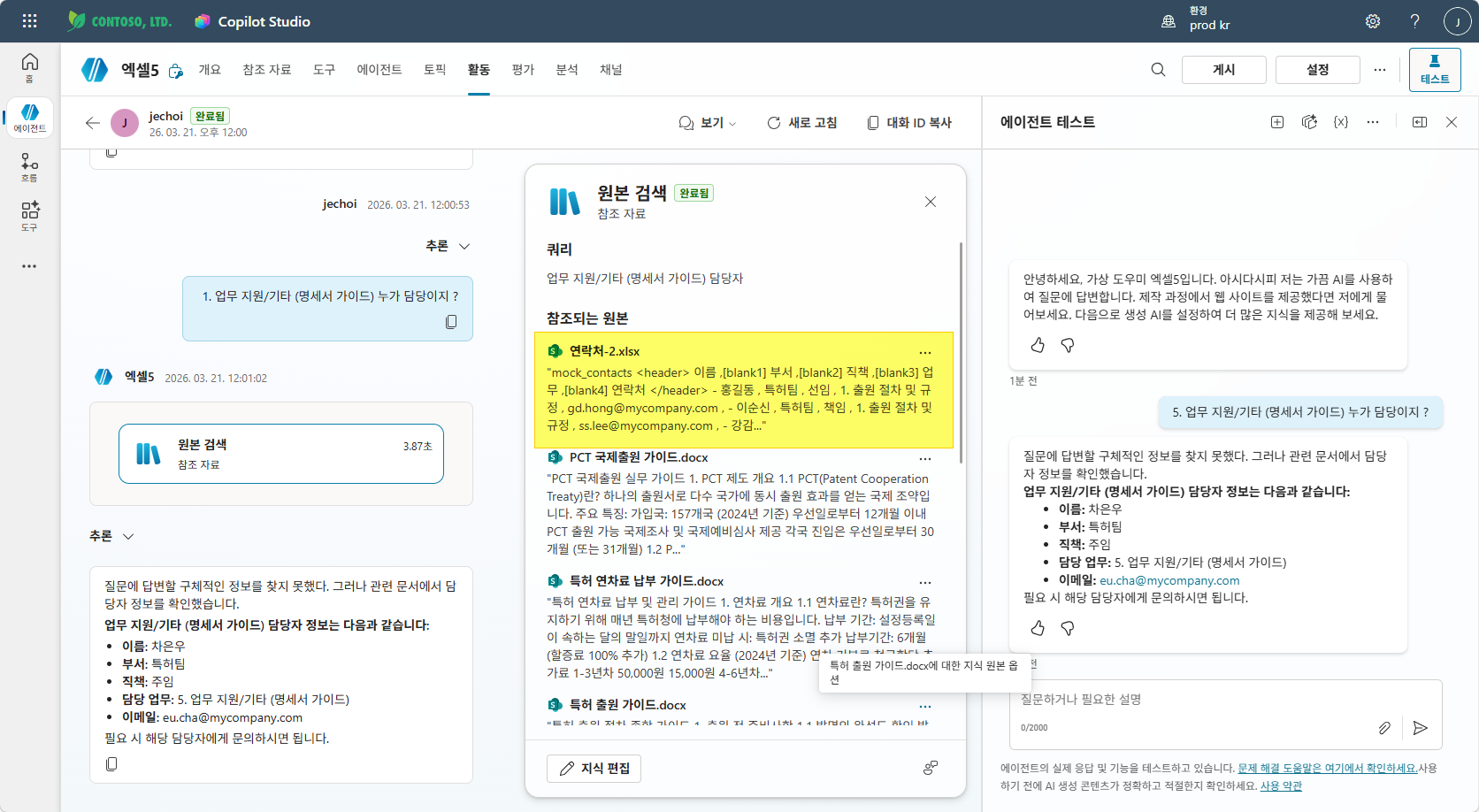Give thumbs up to the agent greeting
Image resolution: width=1479 pixels, height=812 pixels.
(1037, 345)
